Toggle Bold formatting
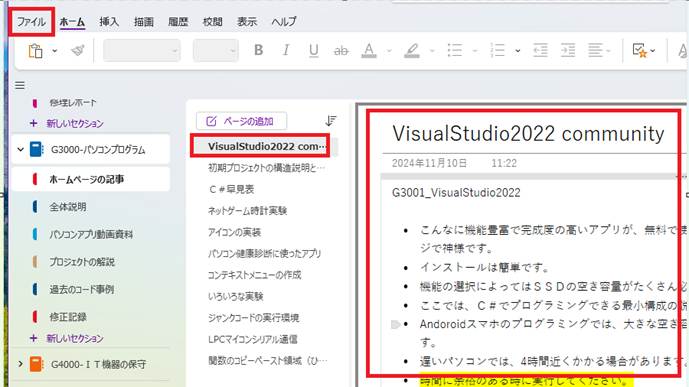Viewport: 689px width, 387px height. click(x=258, y=51)
